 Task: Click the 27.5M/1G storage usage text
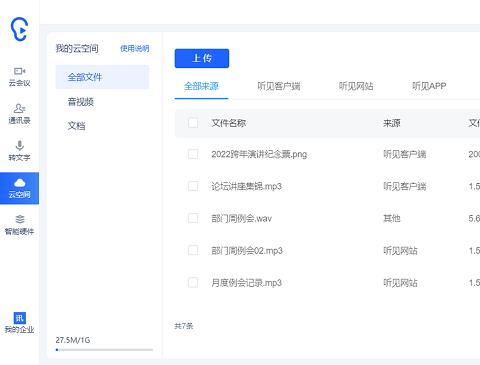pyautogui.click(x=73, y=340)
